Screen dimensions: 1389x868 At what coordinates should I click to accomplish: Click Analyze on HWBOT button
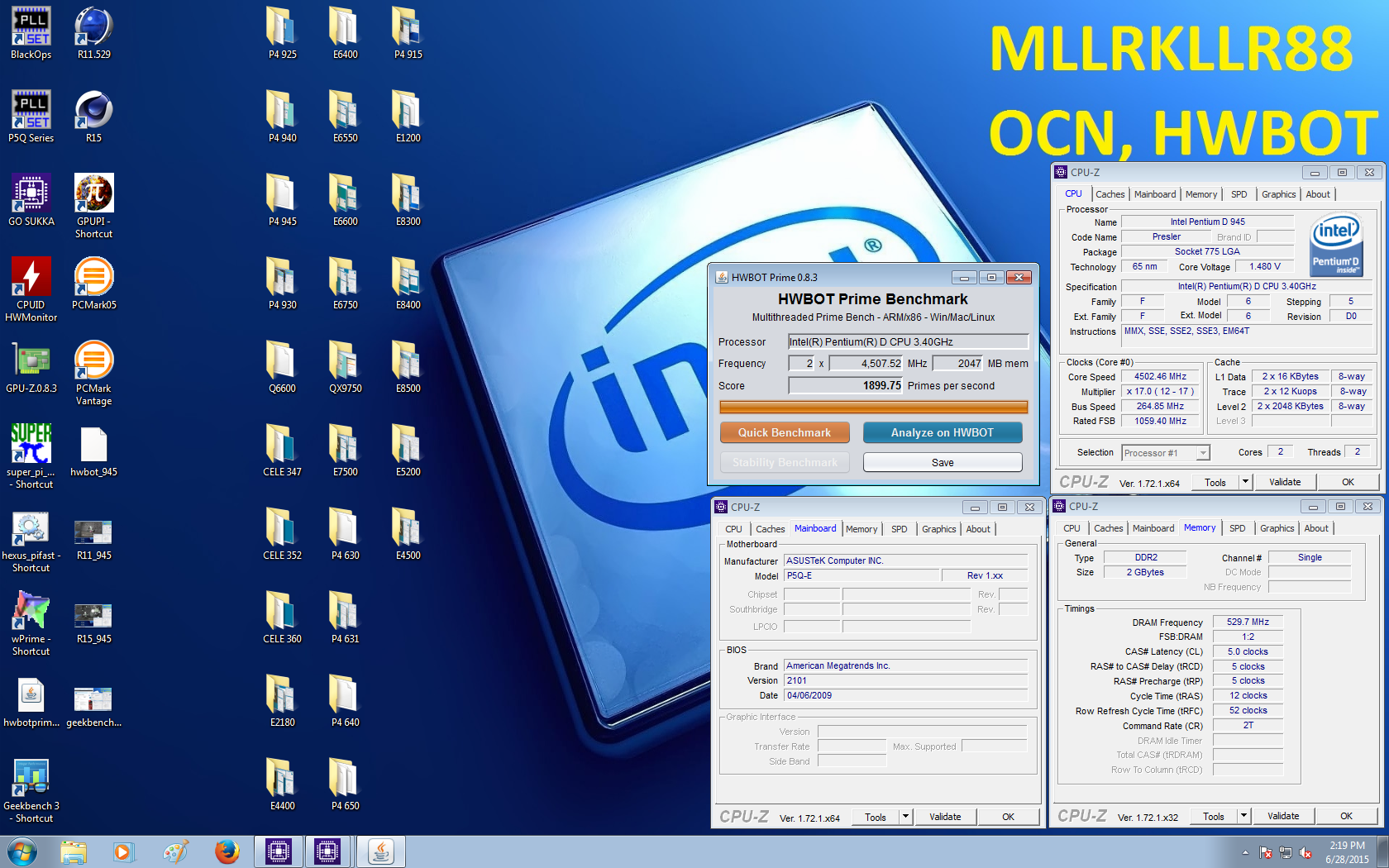tap(943, 432)
